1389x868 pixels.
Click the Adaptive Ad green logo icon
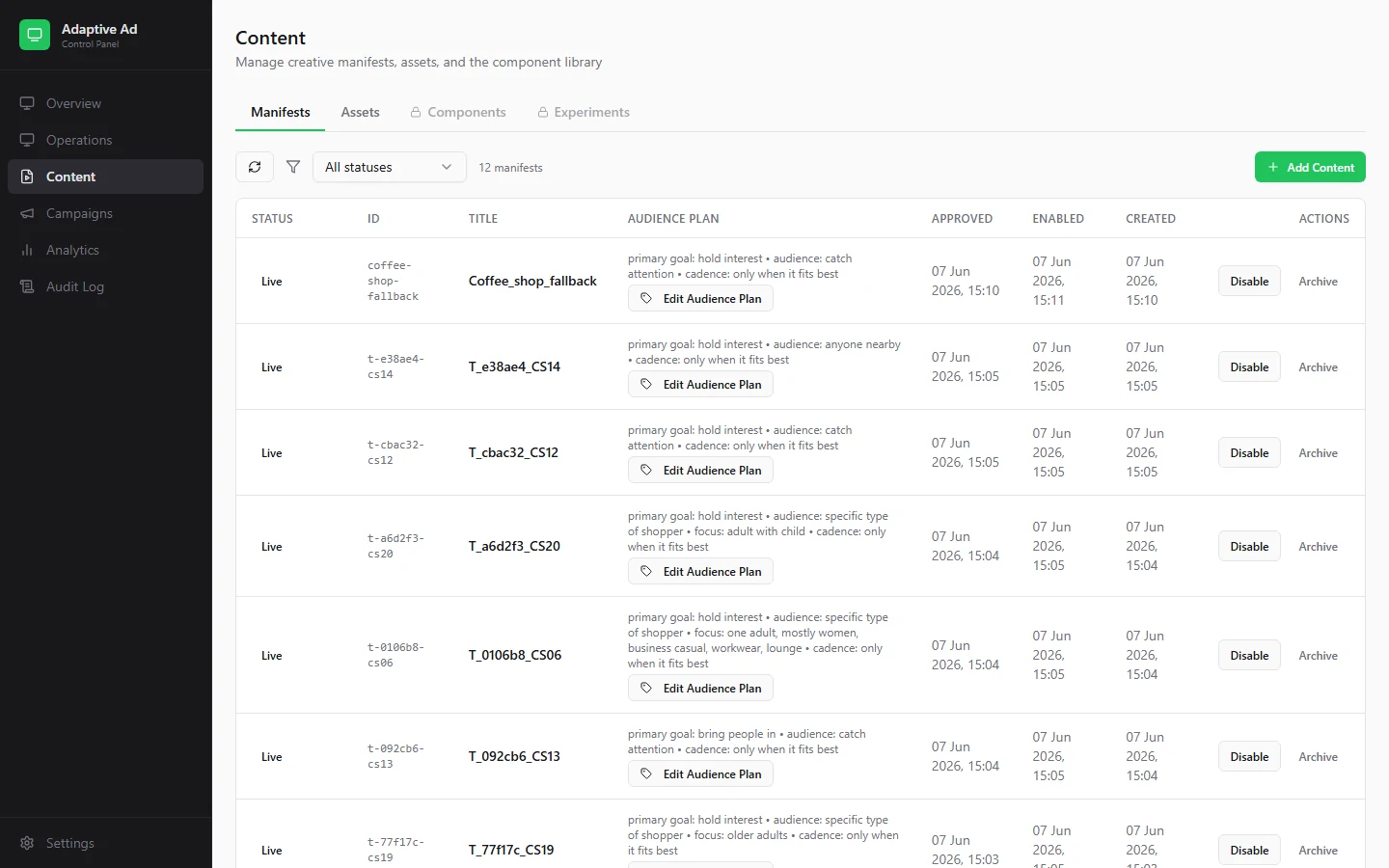point(35,35)
